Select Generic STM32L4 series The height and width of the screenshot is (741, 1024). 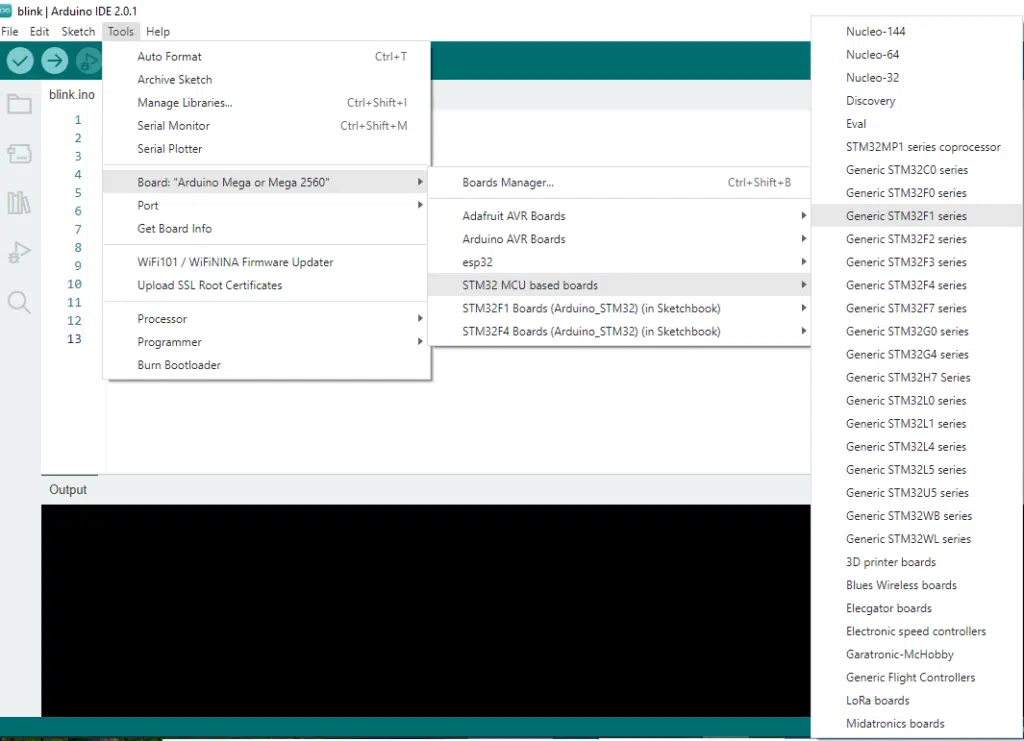point(917,447)
